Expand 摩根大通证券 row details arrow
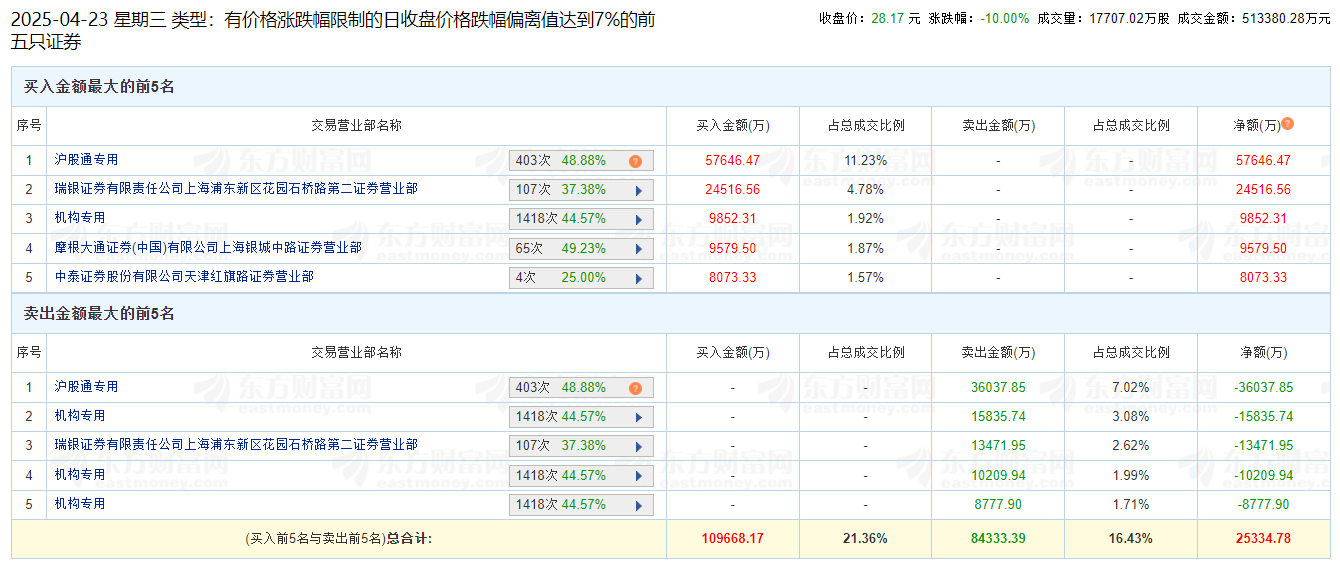 coord(638,249)
